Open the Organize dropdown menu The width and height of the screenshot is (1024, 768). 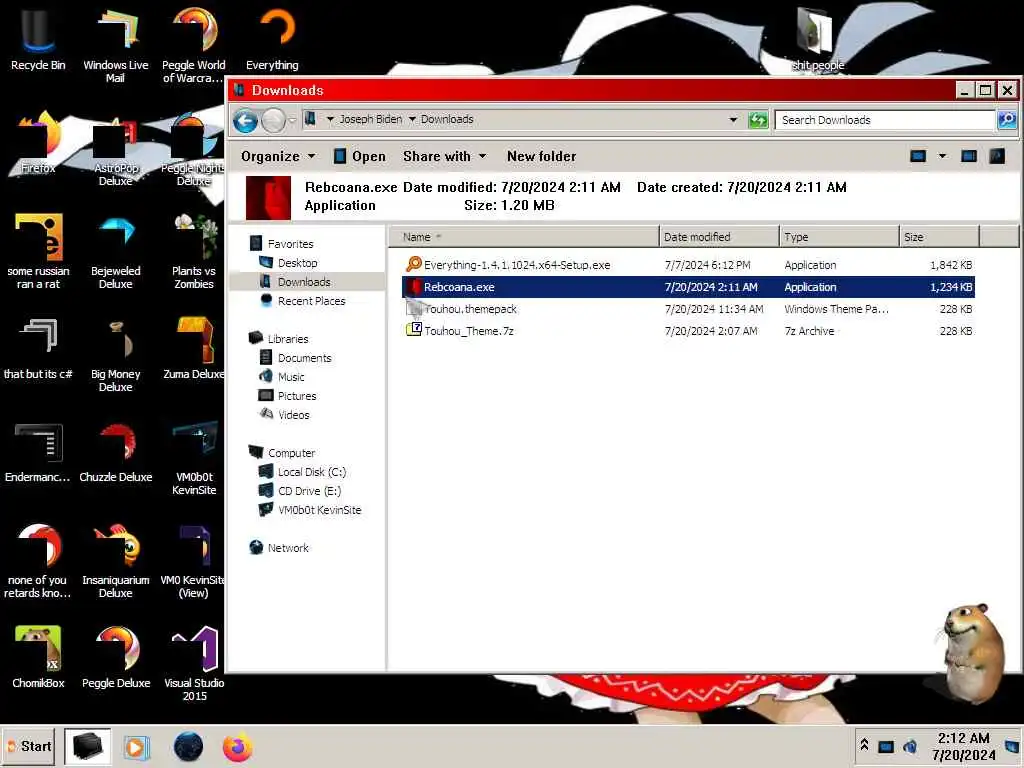click(278, 157)
